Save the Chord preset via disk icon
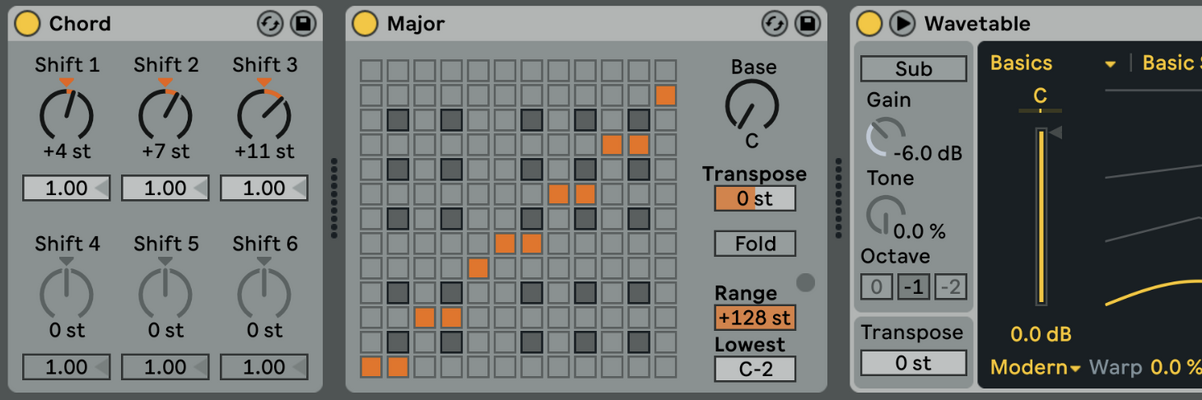This screenshot has height=400, width=1202. (301, 23)
